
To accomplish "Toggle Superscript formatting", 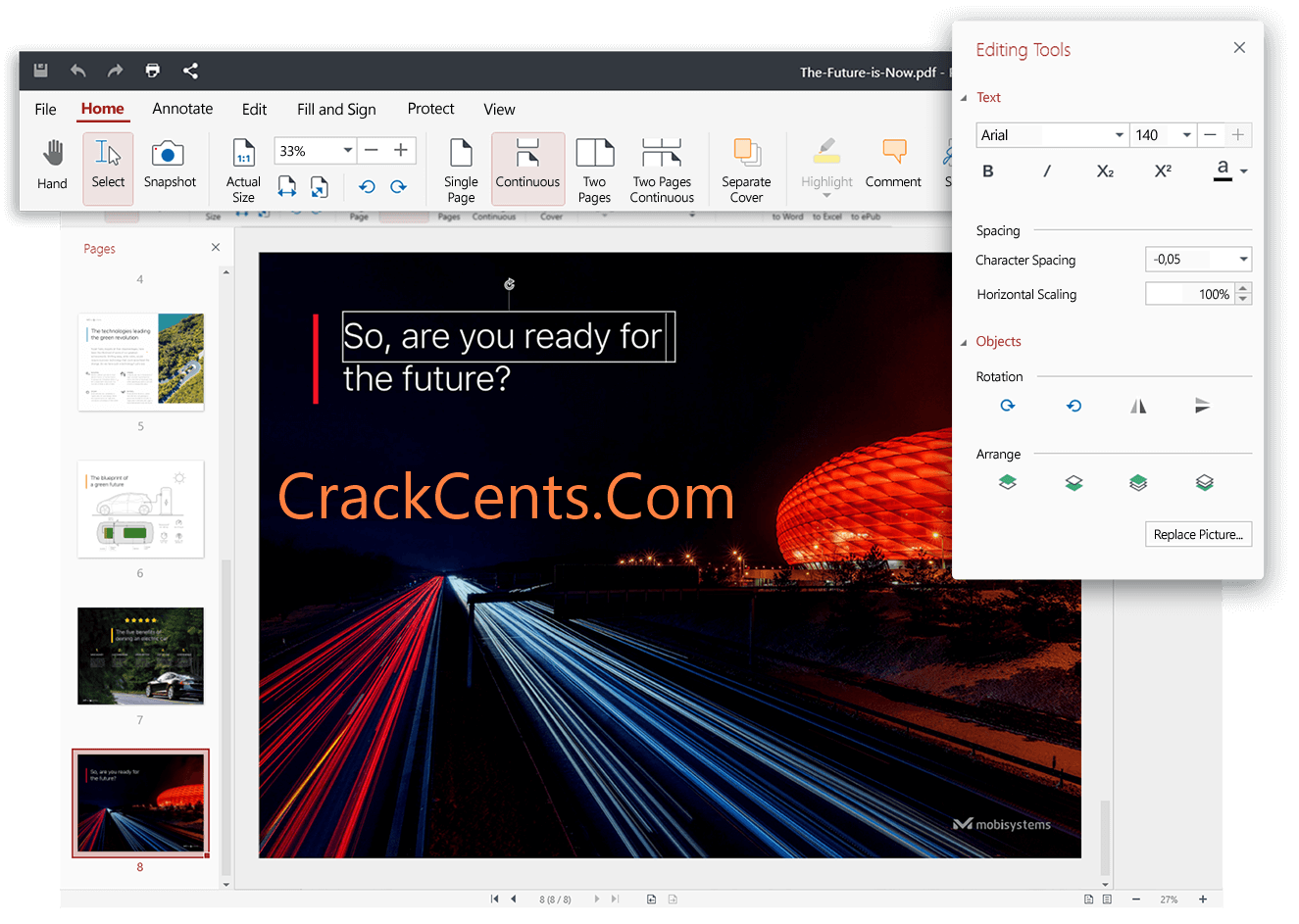I will (1163, 171).
